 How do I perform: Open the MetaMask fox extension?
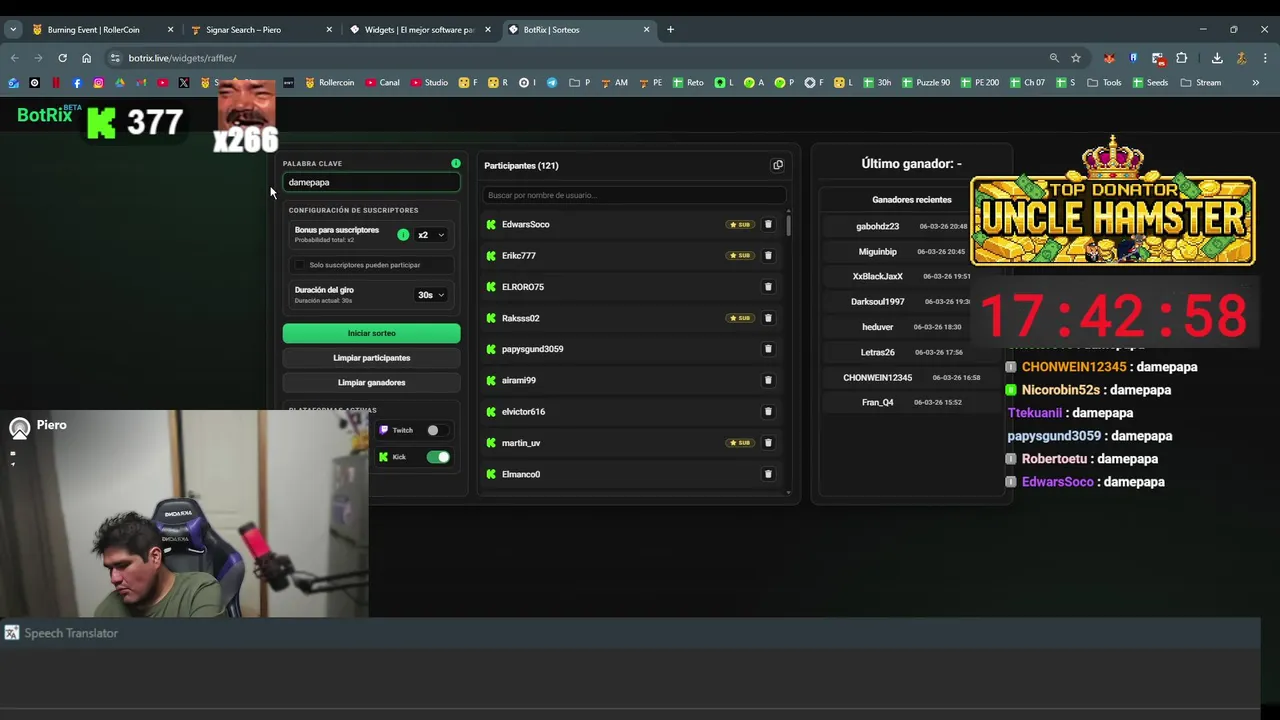1109,58
